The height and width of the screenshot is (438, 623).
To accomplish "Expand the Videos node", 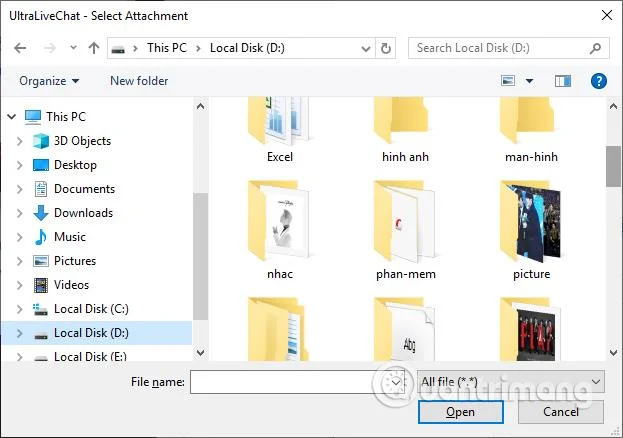I will (x=19, y=285).
